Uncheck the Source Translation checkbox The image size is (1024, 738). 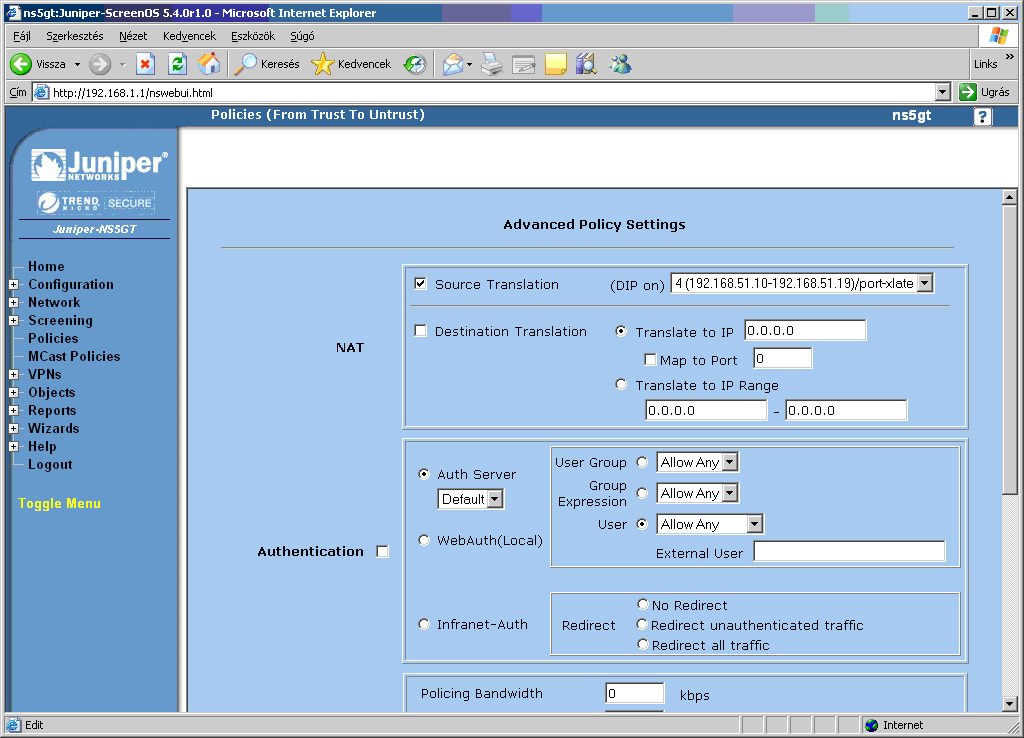421,284
